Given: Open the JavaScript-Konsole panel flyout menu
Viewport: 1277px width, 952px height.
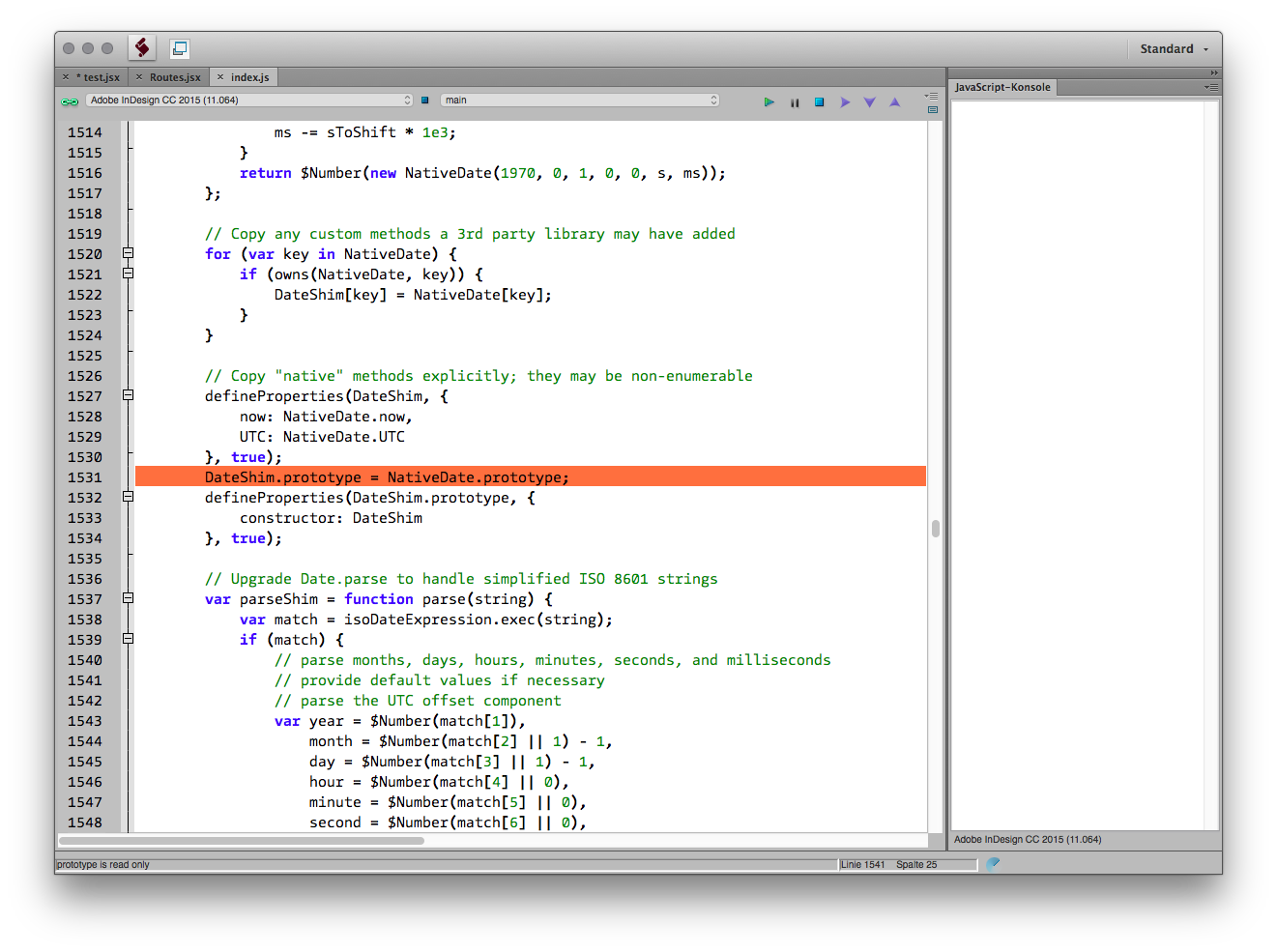Looking at the screenshot, I should pos(1211,87).
